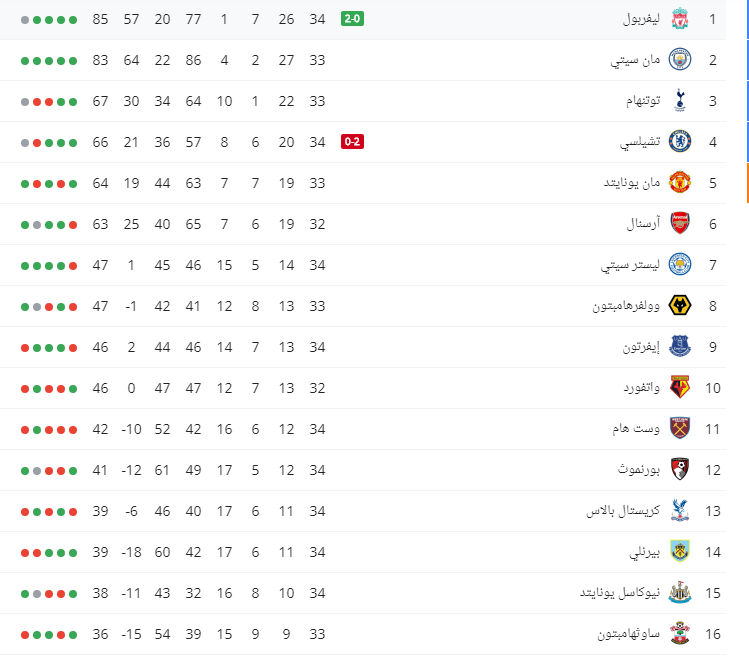Select the Chelsea badge icon
The image size is (749, 657).
tap(679, 142)
